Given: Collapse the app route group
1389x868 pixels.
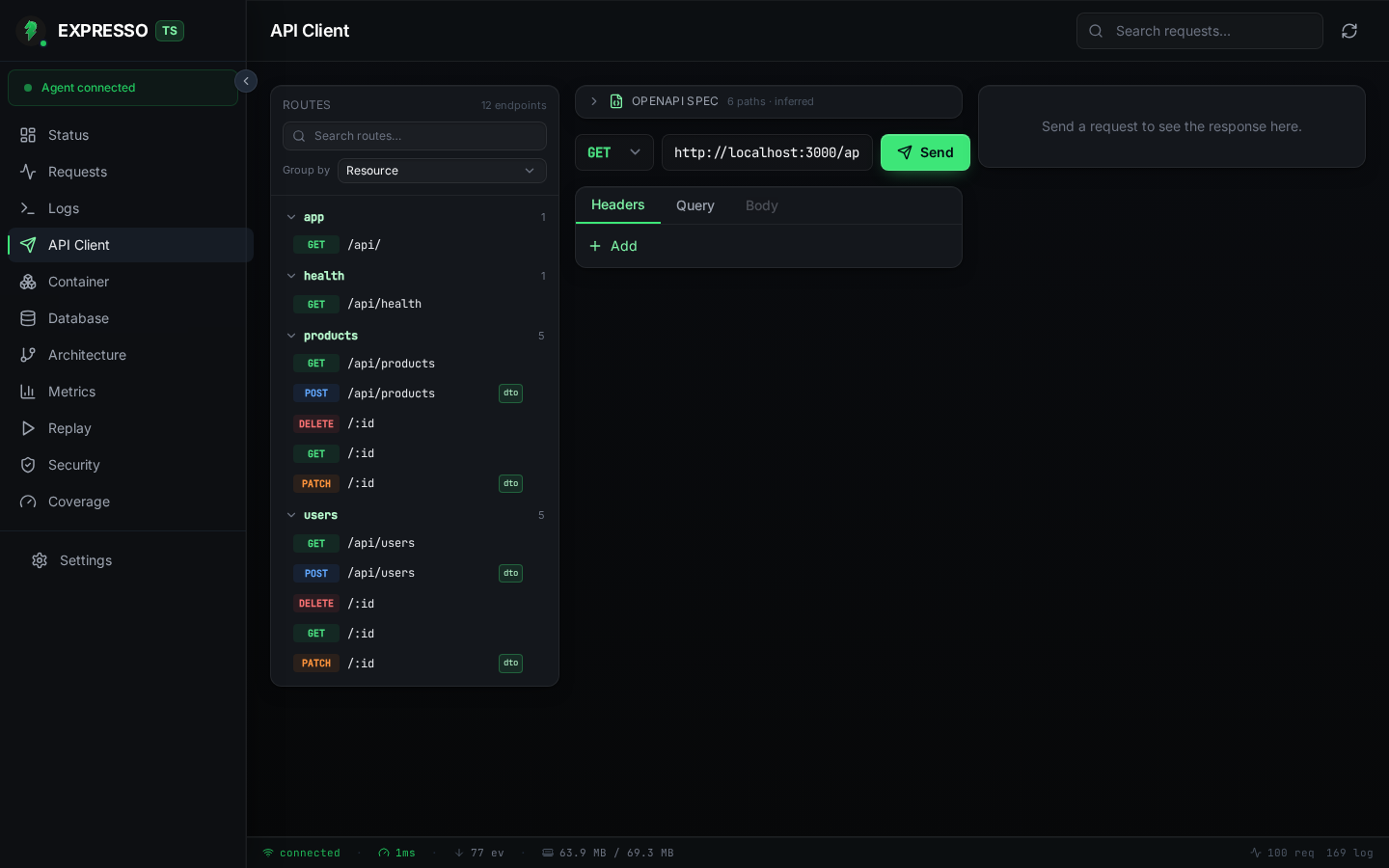Looking at the screenshot, I should [415, 217].
